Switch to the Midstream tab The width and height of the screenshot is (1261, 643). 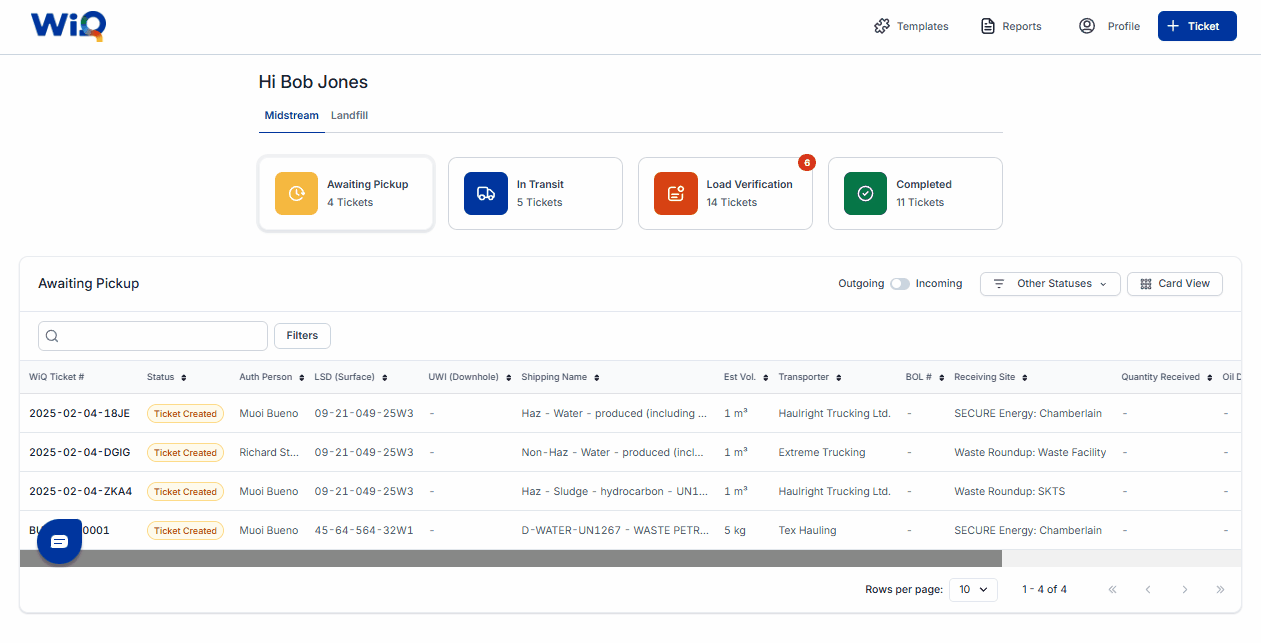point(291,116)
